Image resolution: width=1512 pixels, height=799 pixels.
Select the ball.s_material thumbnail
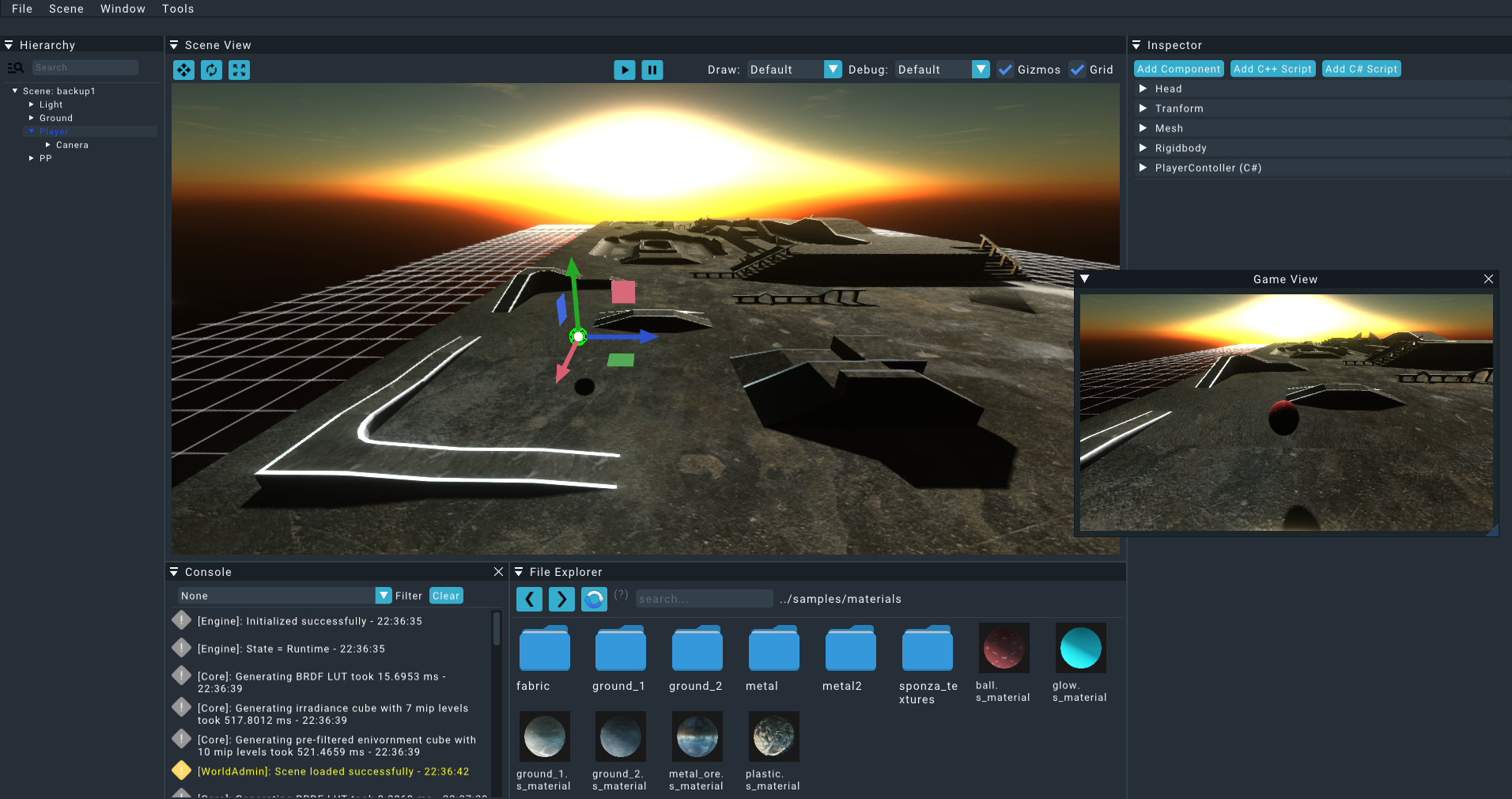[1004, 648]
